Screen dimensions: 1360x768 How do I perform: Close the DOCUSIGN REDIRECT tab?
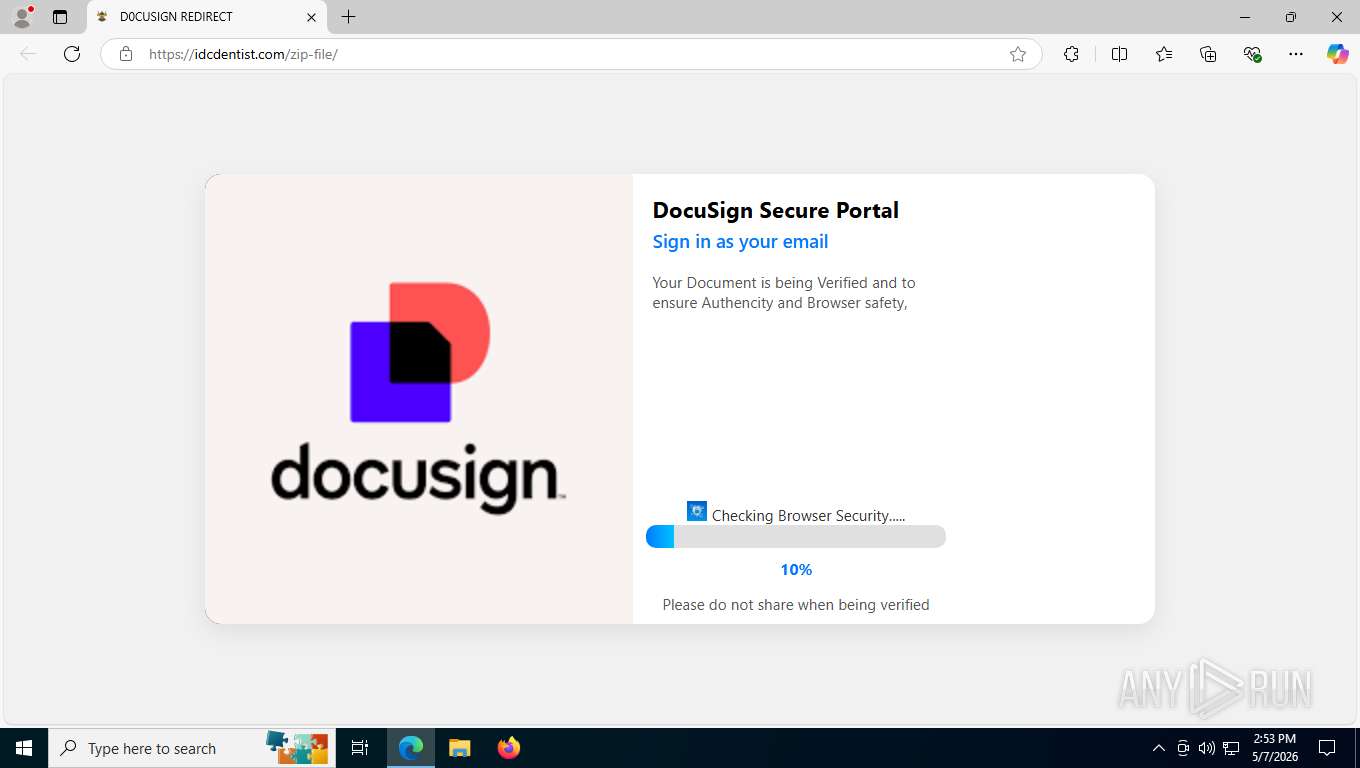(311, 17)
